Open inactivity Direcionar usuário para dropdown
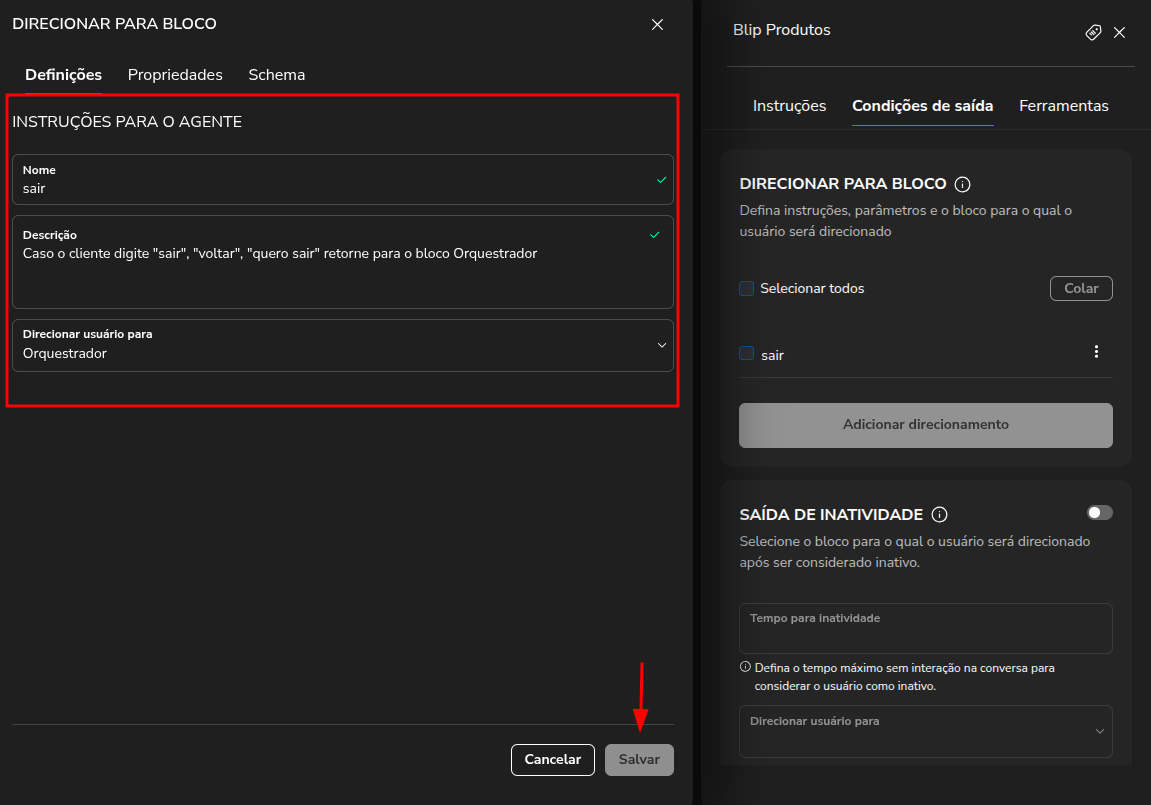The width and height of the screenshot is (1151, 805). [x=925, y=731]
